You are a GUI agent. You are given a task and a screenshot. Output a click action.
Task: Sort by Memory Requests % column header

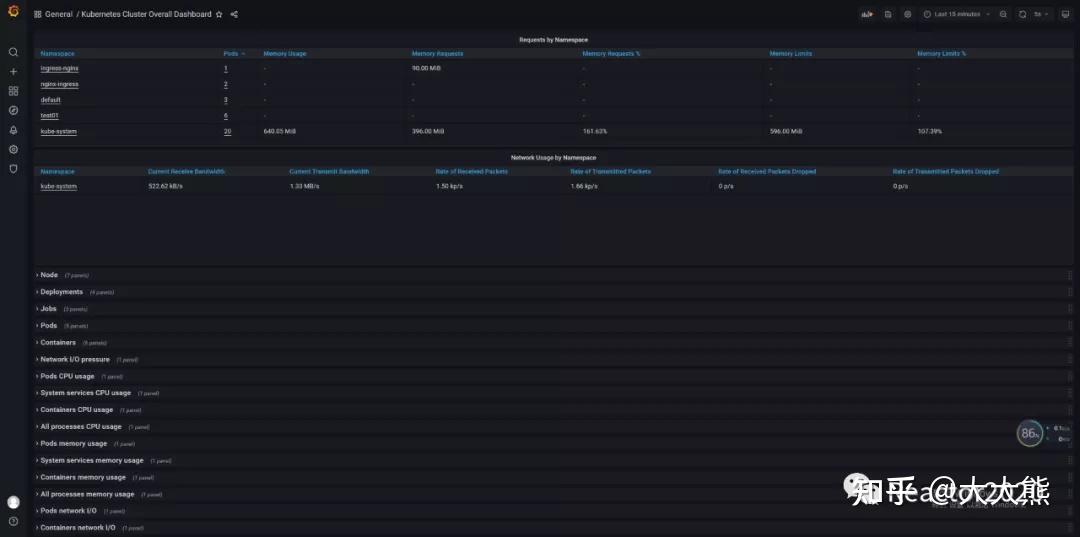[611, 54]
